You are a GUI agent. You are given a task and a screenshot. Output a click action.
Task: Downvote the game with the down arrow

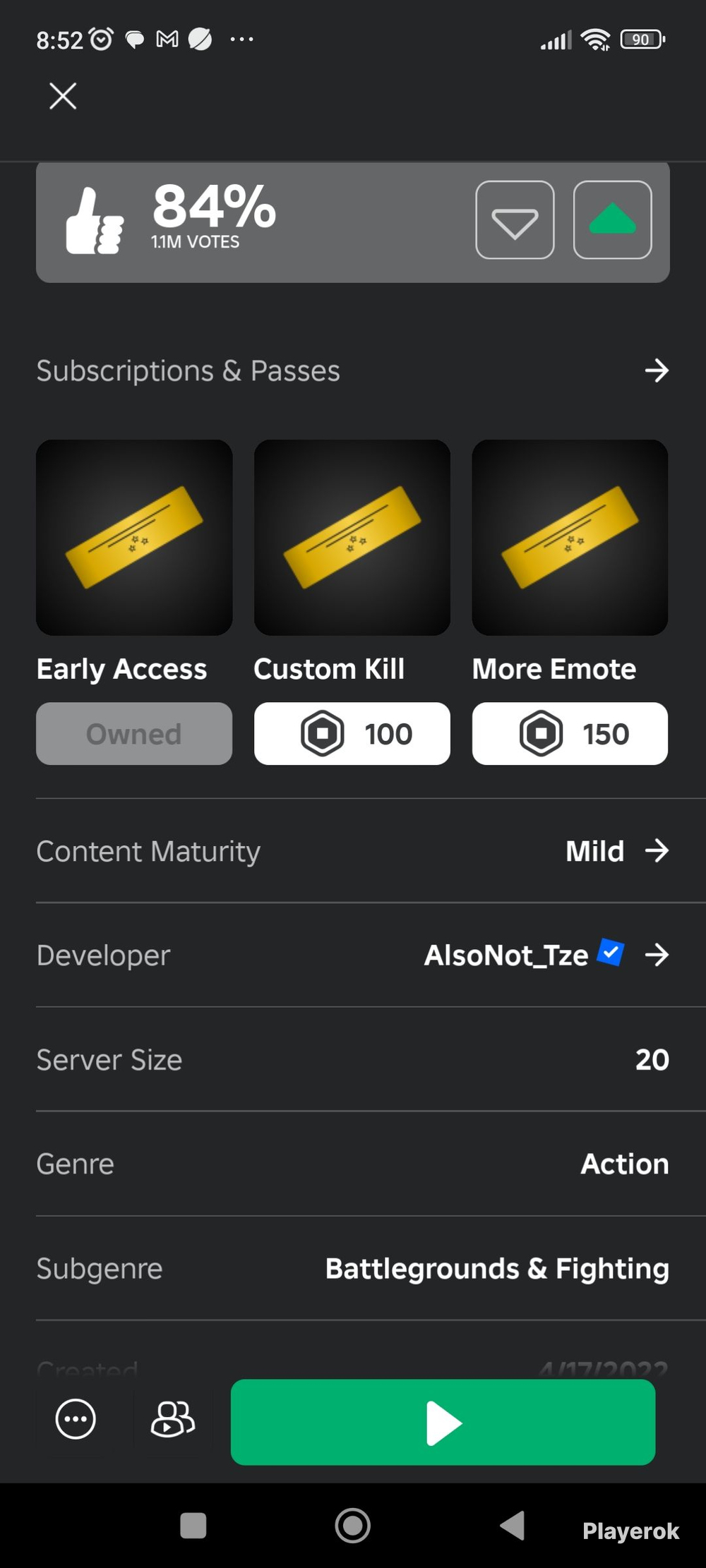[x=515, y=220]
